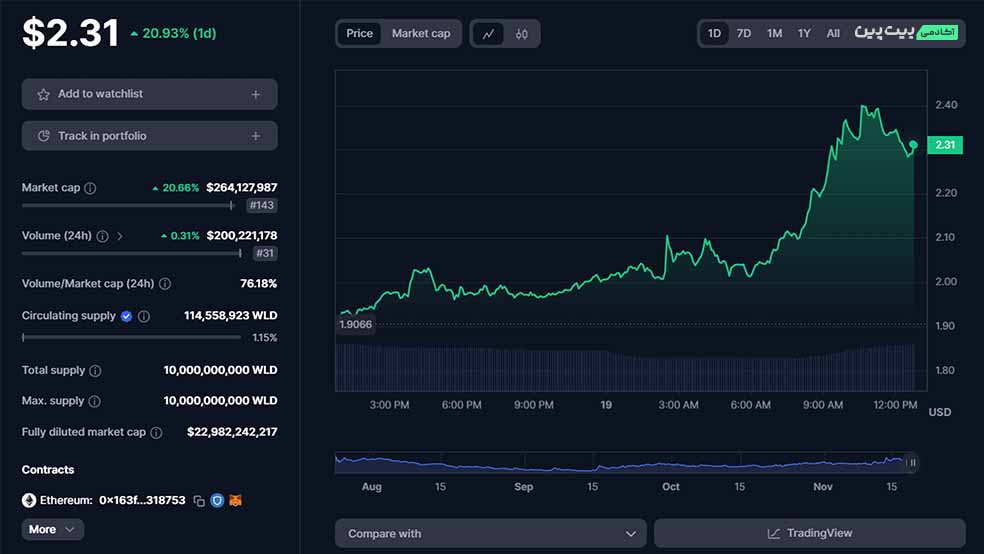The image size is (984, 554).
Task: Open the Compare with dropdown
Action: (x=490, y=533)
